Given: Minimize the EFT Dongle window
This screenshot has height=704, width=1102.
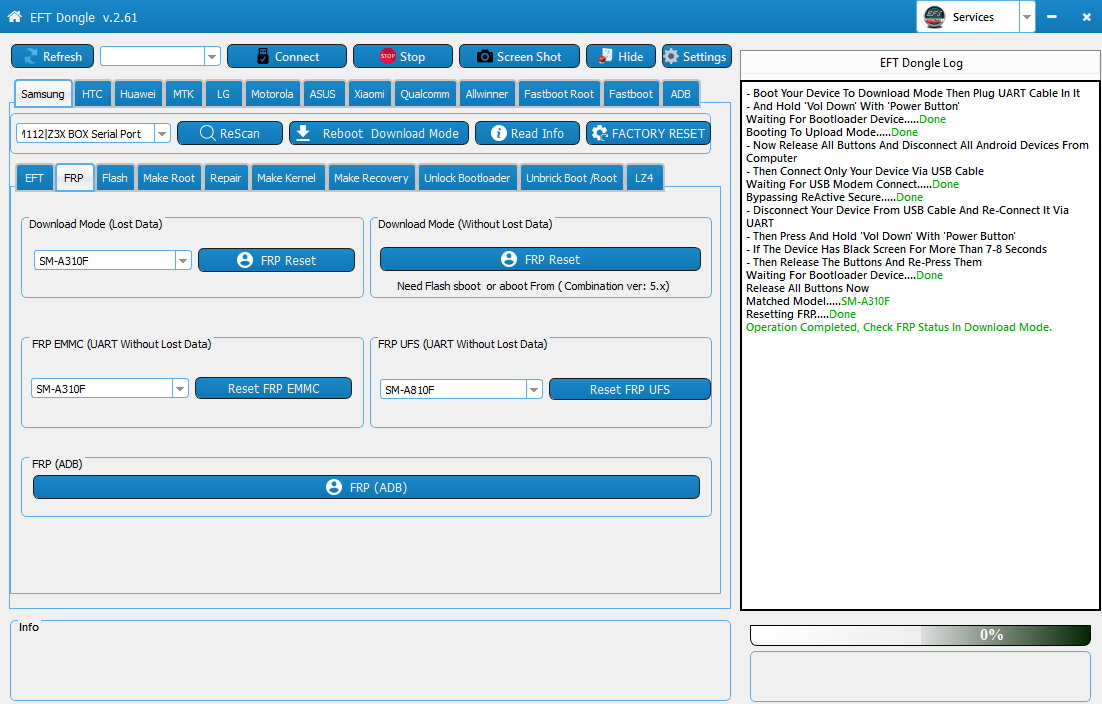Looking at the screenshot, I should 1051,17.
